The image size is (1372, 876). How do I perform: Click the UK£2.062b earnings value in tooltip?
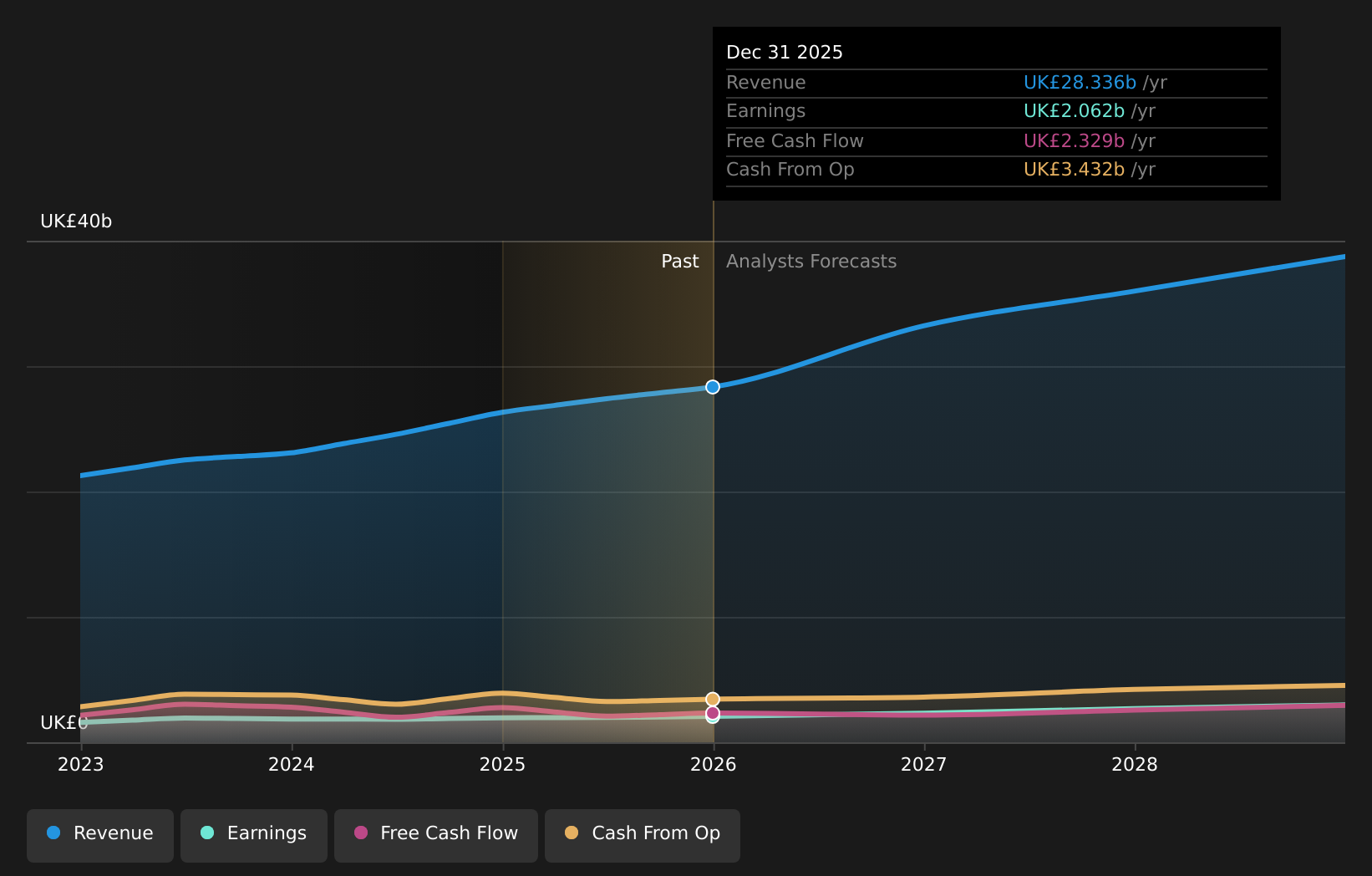pyautogui.click(x=1074, y=111)
